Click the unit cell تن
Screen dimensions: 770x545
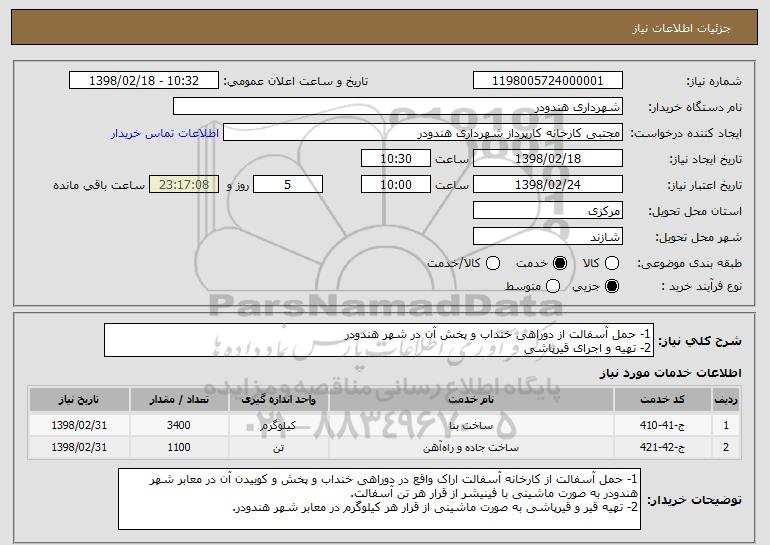pos(278,448)
